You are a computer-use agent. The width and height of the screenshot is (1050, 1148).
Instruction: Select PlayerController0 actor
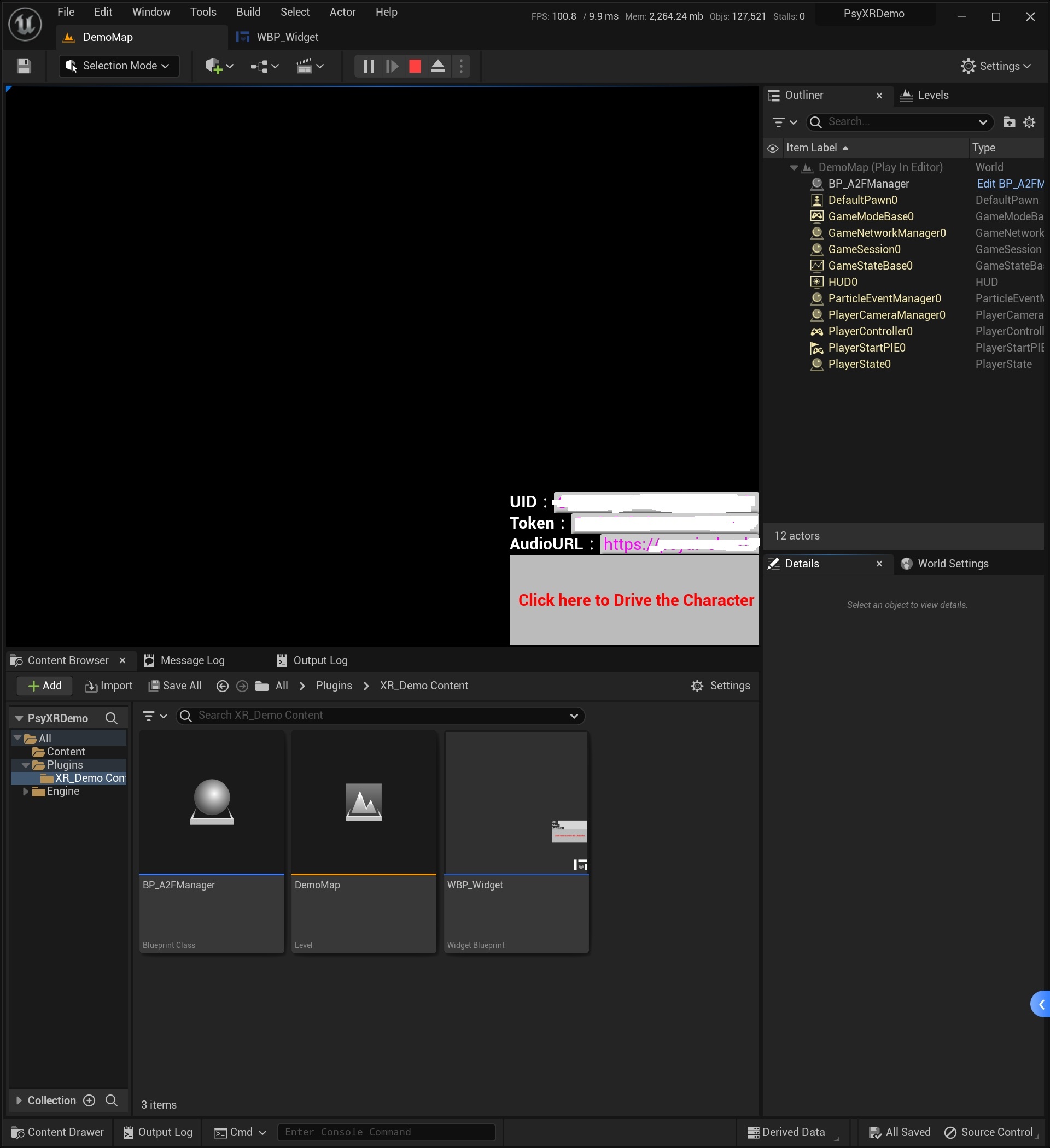[870, 331]
